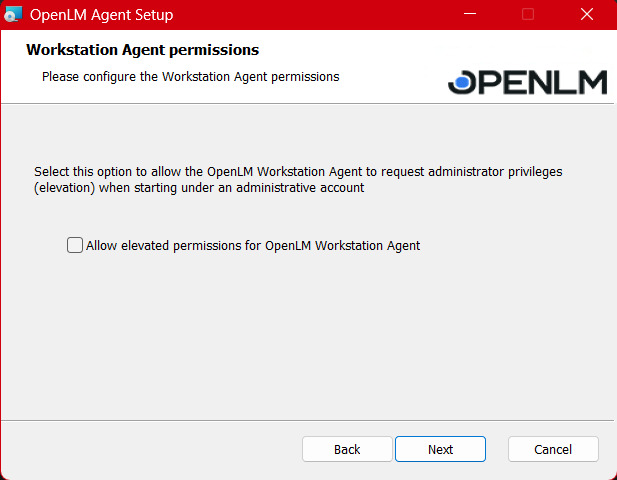Click the 'Please configure the Workstation Agent permissions' subtitle
617x480 pixels.
[x=190, y=76]
